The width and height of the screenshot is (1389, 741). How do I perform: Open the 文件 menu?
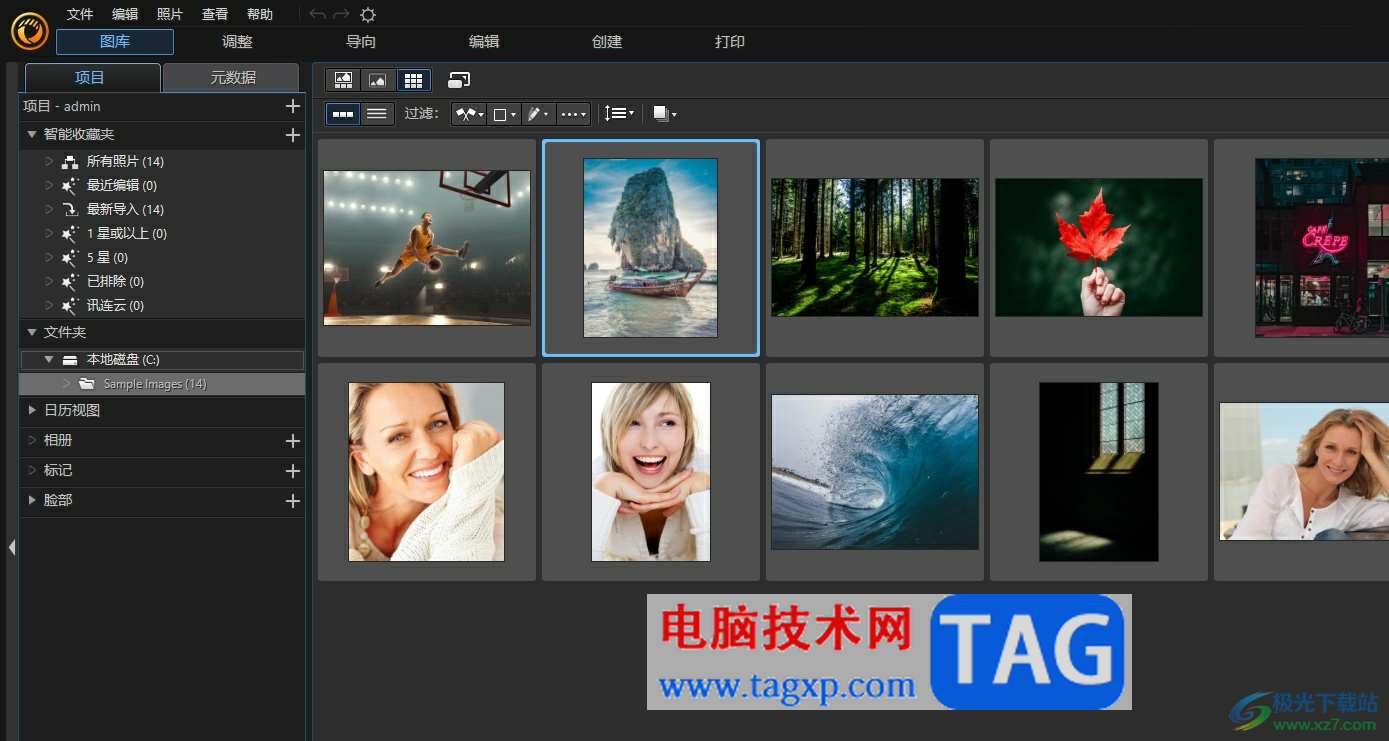80,14
